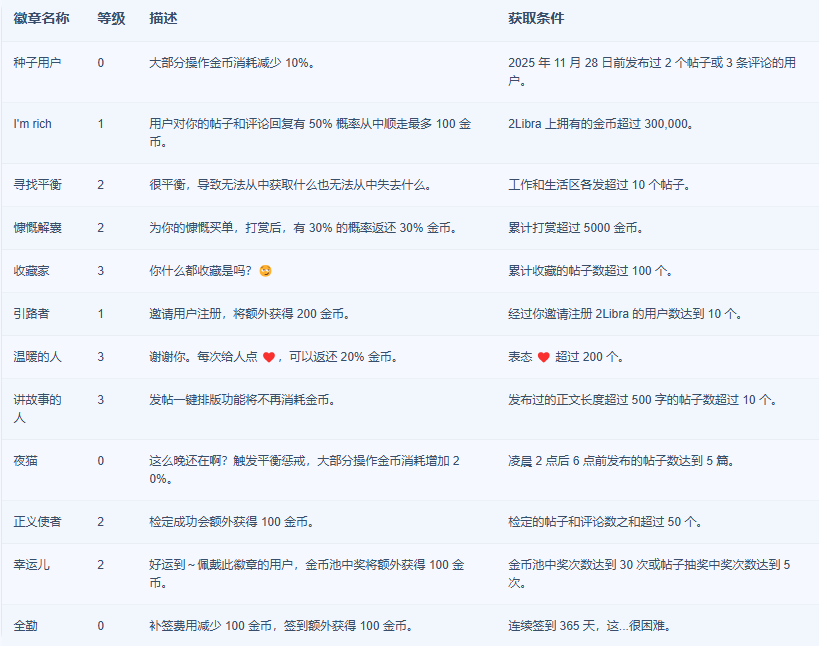
Task: Click the 慷慨解囊 badge name
Action: tap(37, 228)
